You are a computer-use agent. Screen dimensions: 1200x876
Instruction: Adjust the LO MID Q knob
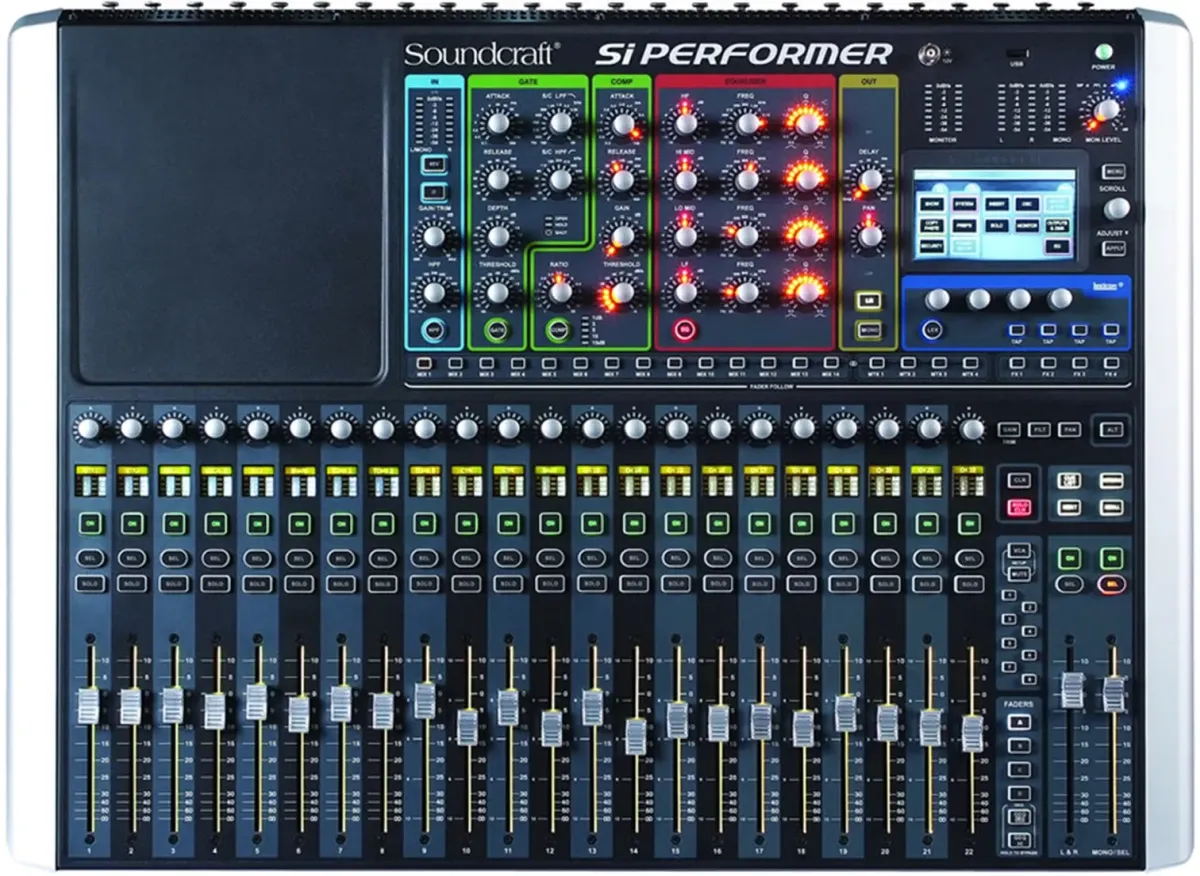pos(806,236)
